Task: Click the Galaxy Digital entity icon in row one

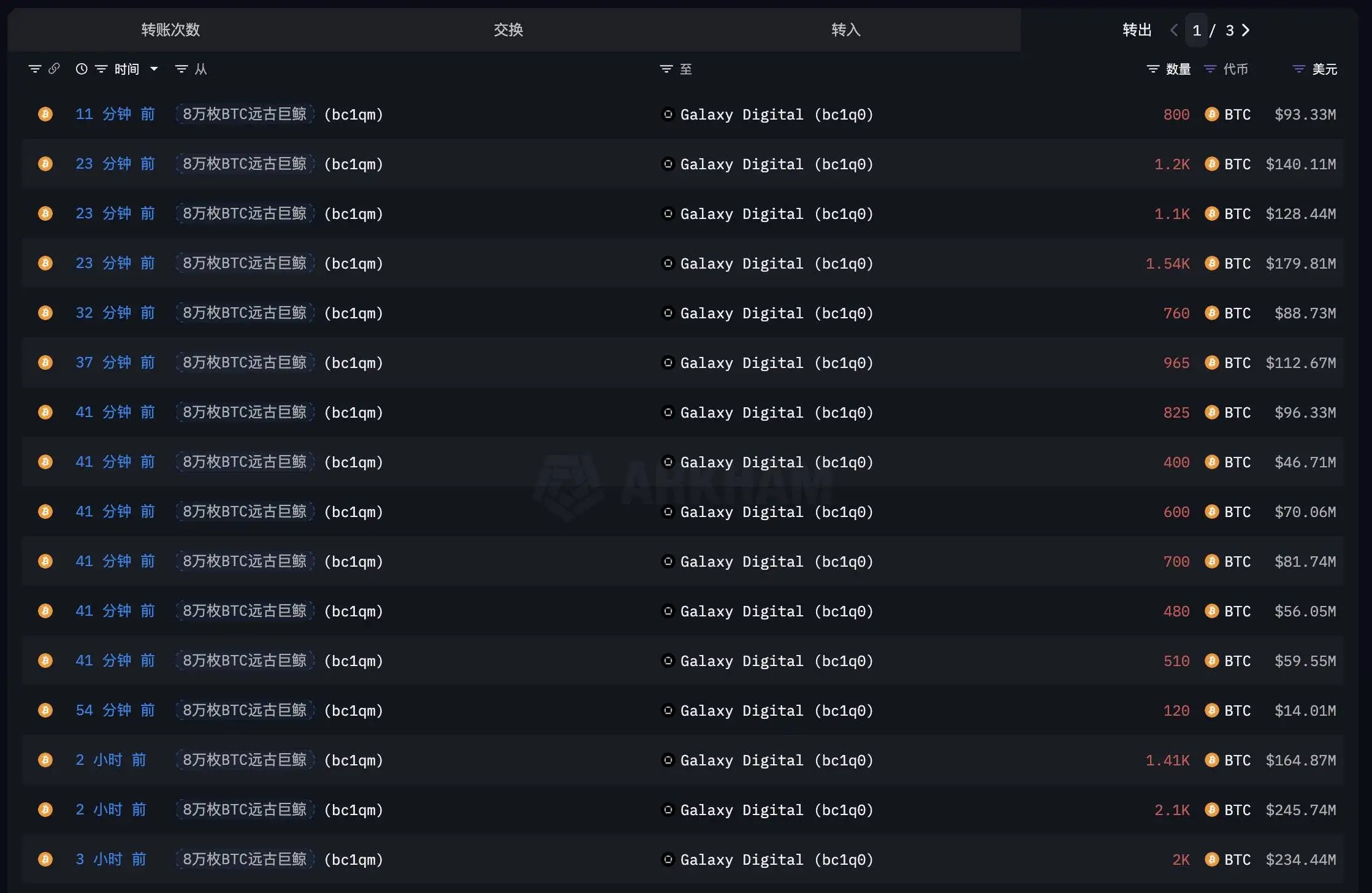Action: [668, 114]
